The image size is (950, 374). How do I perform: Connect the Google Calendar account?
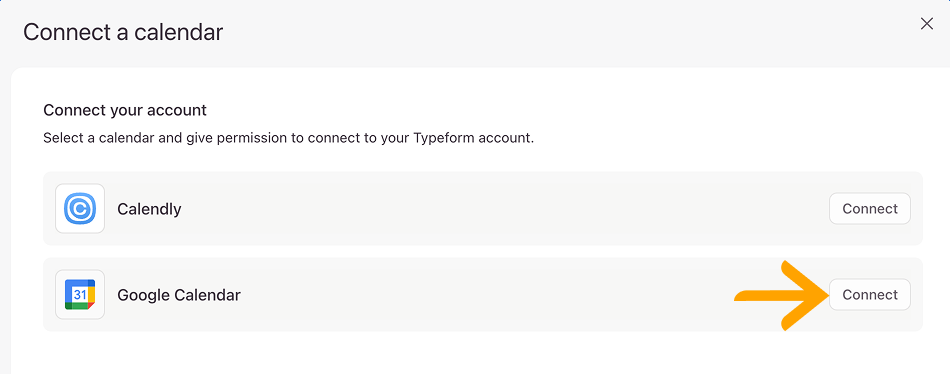click(x=869, y=295)
